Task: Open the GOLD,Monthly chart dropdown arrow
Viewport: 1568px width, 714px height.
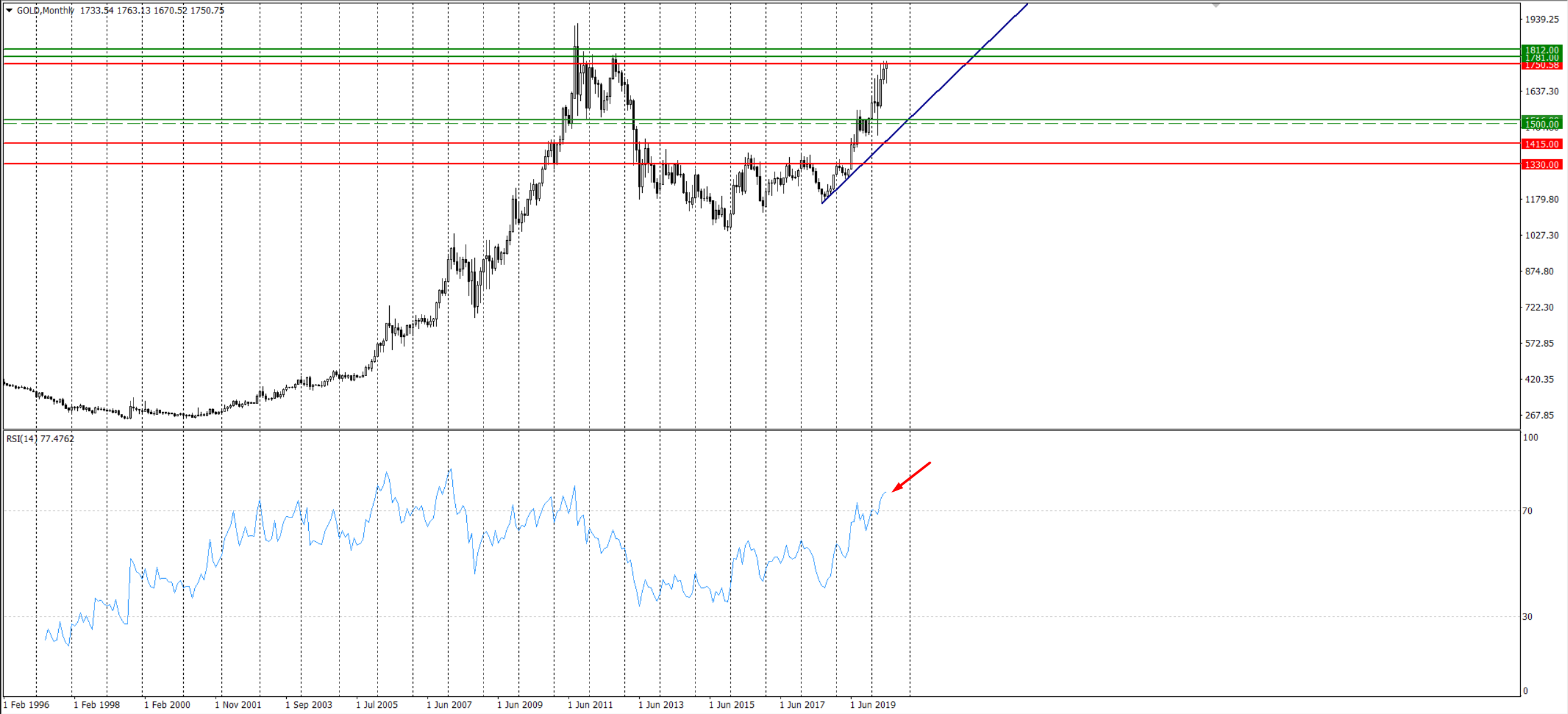Action: point(9,10)
